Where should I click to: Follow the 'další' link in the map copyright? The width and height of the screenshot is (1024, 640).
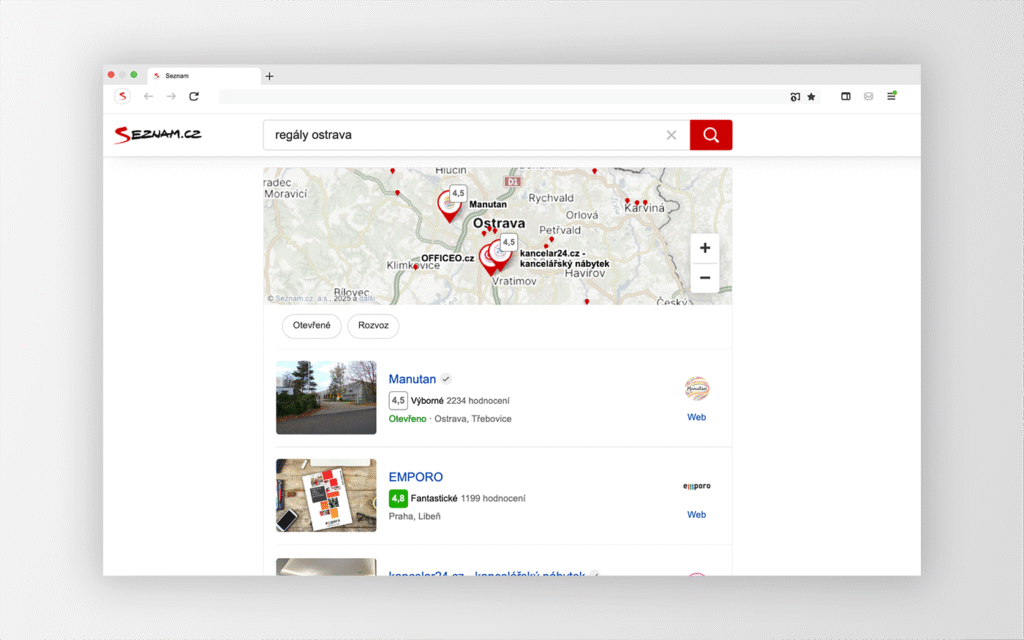[x=367, y=298]
